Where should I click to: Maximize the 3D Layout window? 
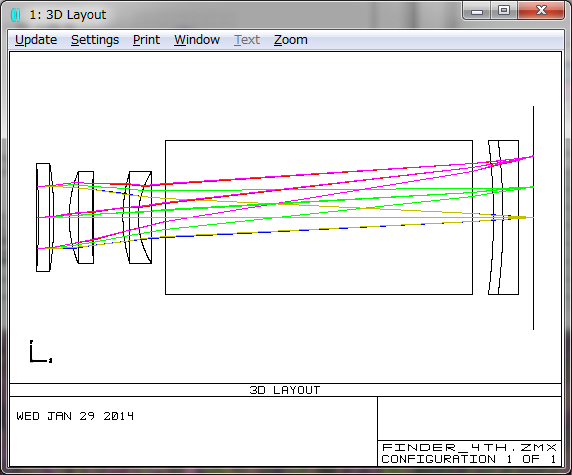coord(504,11)
